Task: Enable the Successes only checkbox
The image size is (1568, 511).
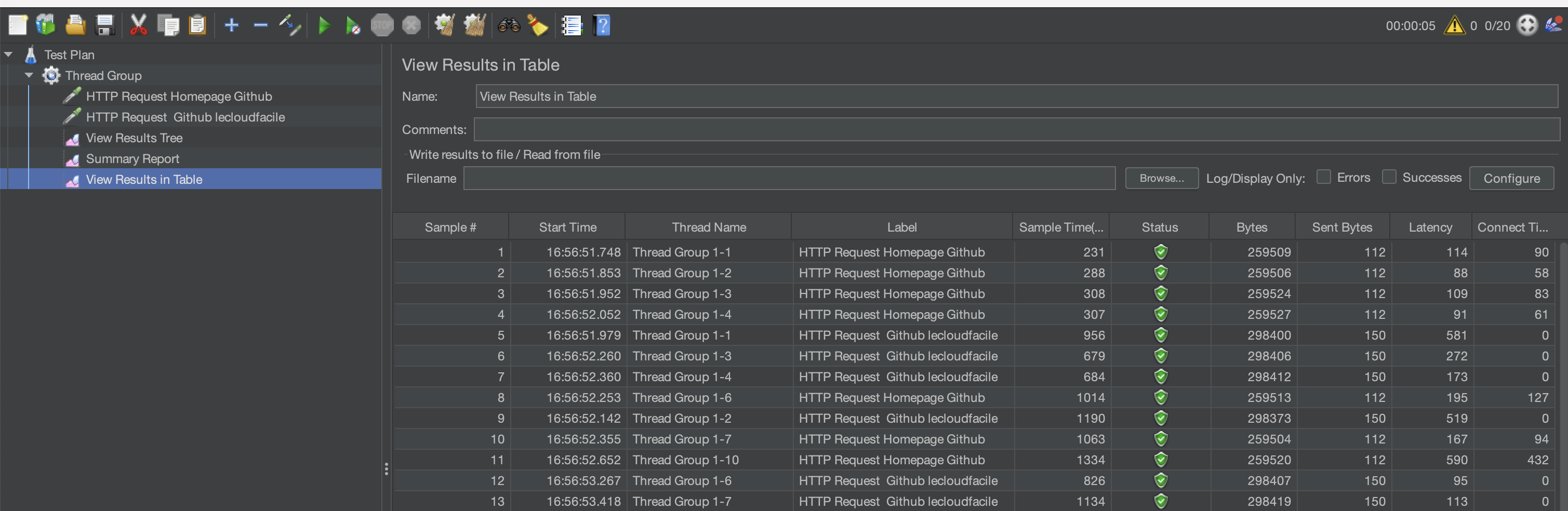Action: coord(1389,177)
